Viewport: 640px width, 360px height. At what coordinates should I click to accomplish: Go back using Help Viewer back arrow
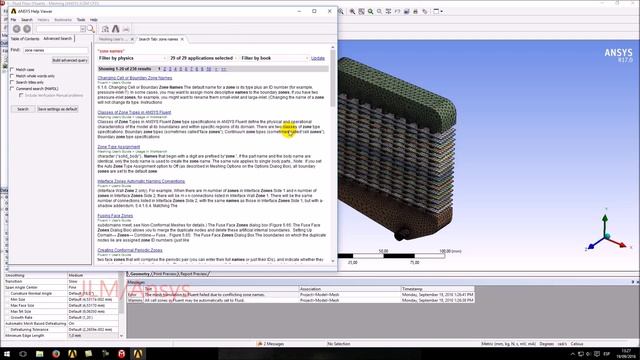[16, 29]
